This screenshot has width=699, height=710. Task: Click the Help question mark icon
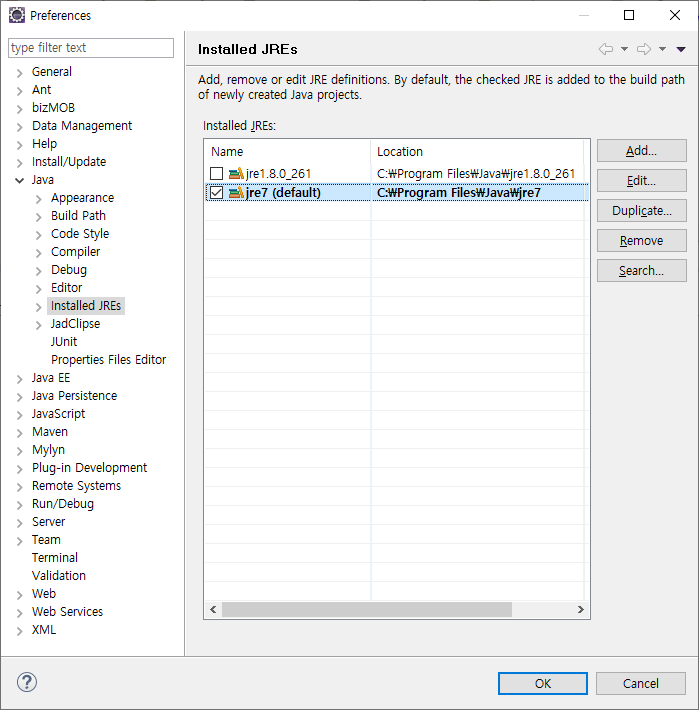click(x=27, y=682)
